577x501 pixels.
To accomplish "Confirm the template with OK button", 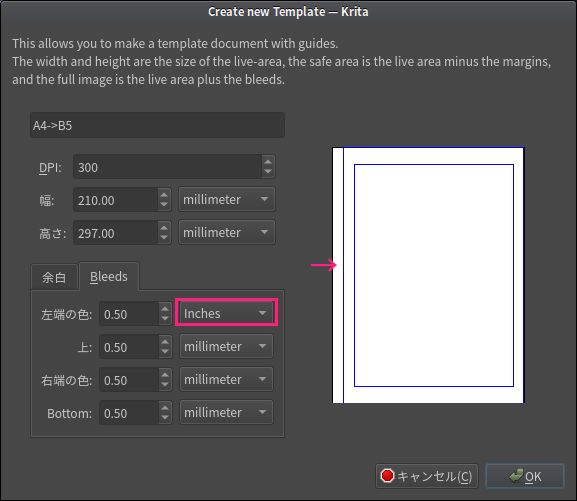I will tap(525, 476).
